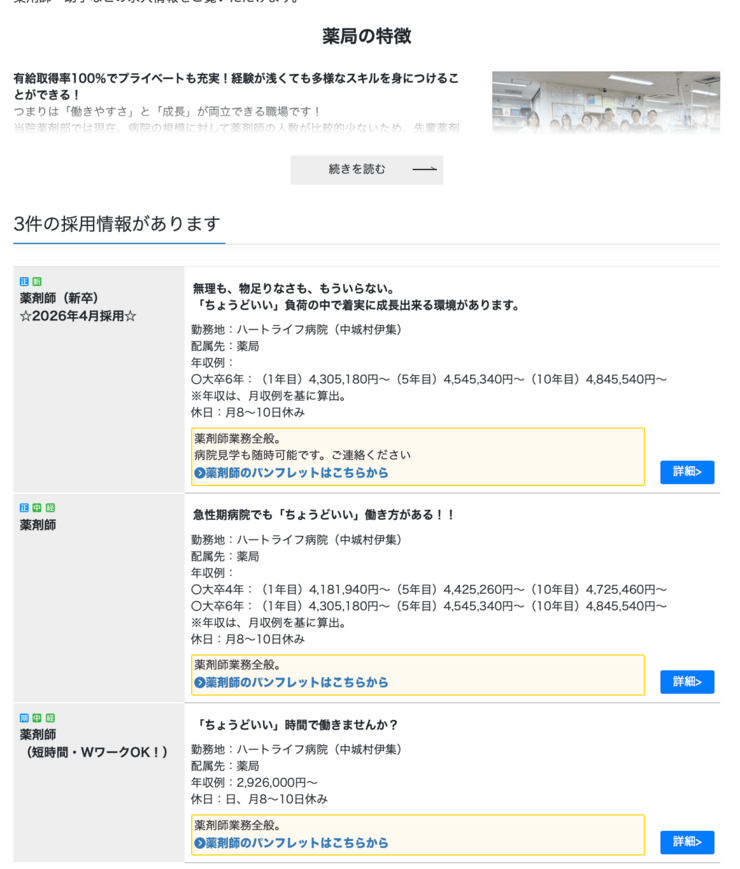Open the pamphlet link in the second 薬剤師 listing
Viewport: 740px width, 869px height.
point(291,683)
